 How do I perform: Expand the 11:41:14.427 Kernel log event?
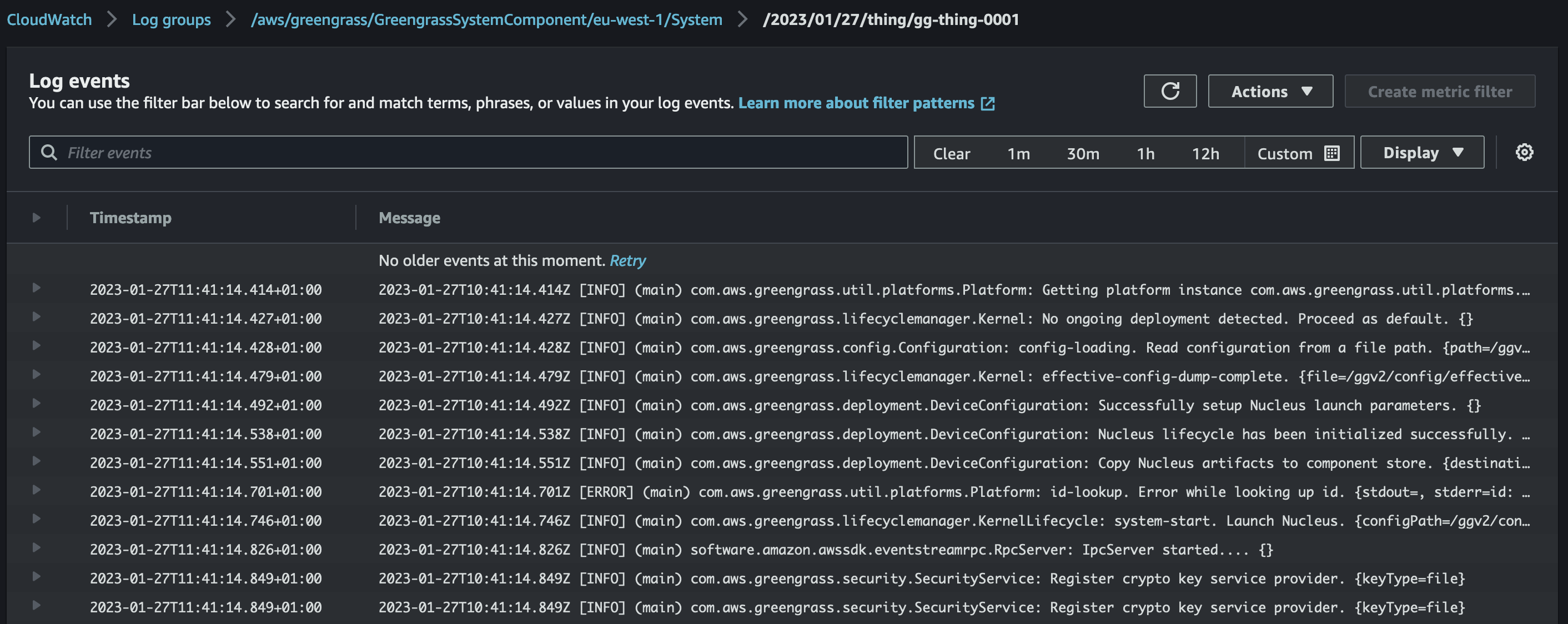[x=37, y=316]
